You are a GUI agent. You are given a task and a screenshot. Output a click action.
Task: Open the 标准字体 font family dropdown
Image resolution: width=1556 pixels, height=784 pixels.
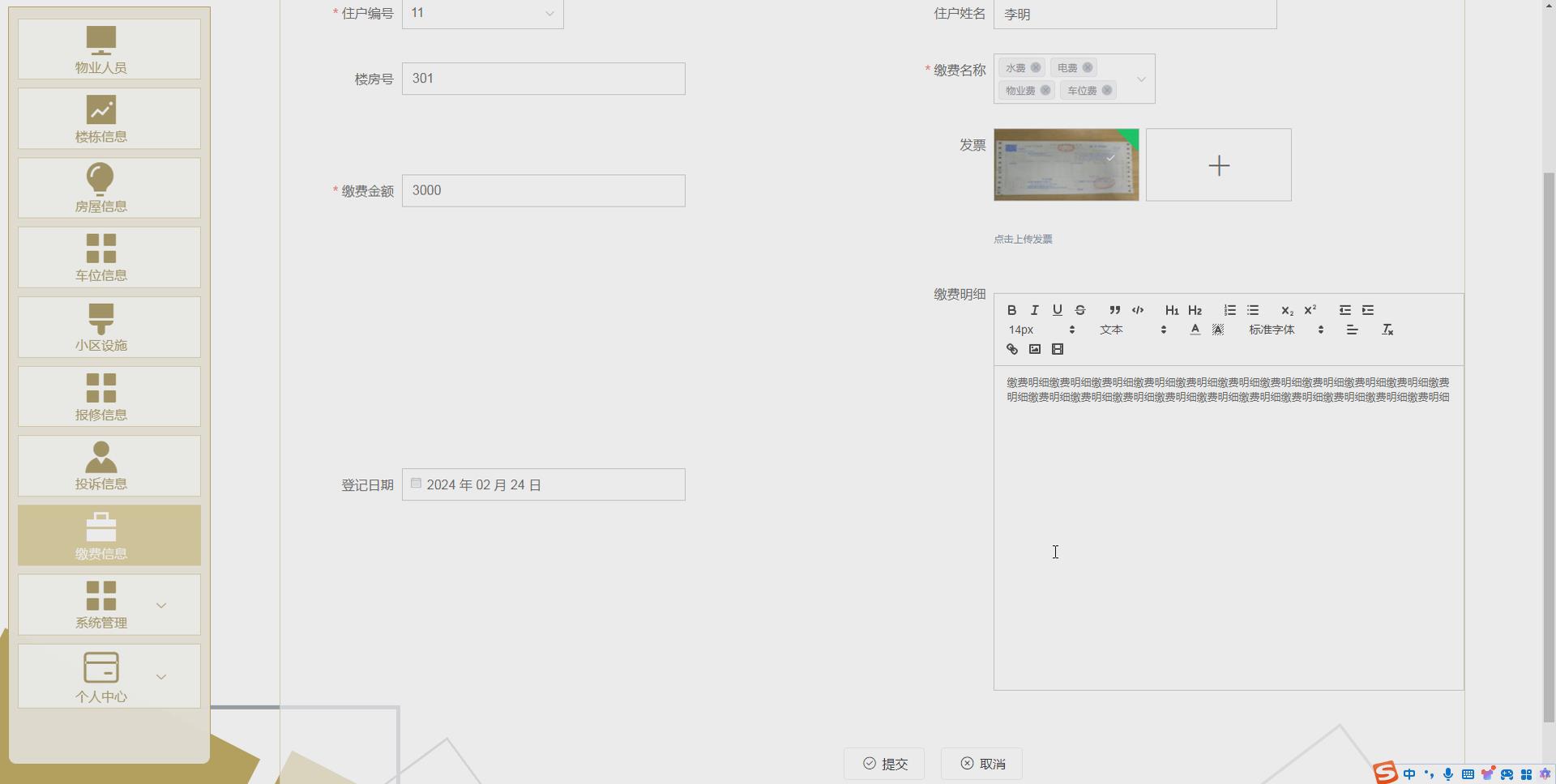1285,330
